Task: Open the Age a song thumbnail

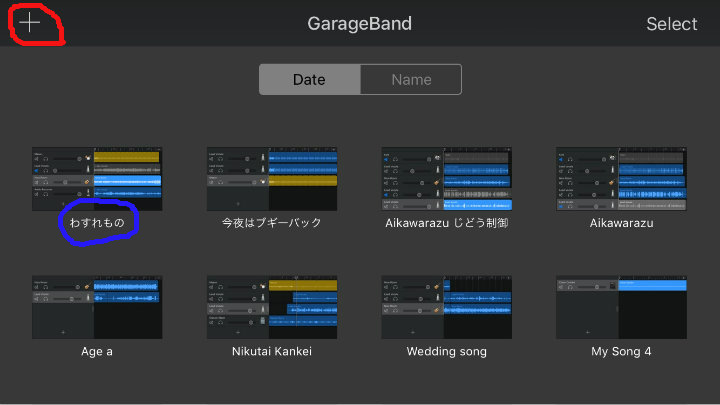Action: (97, 307)
